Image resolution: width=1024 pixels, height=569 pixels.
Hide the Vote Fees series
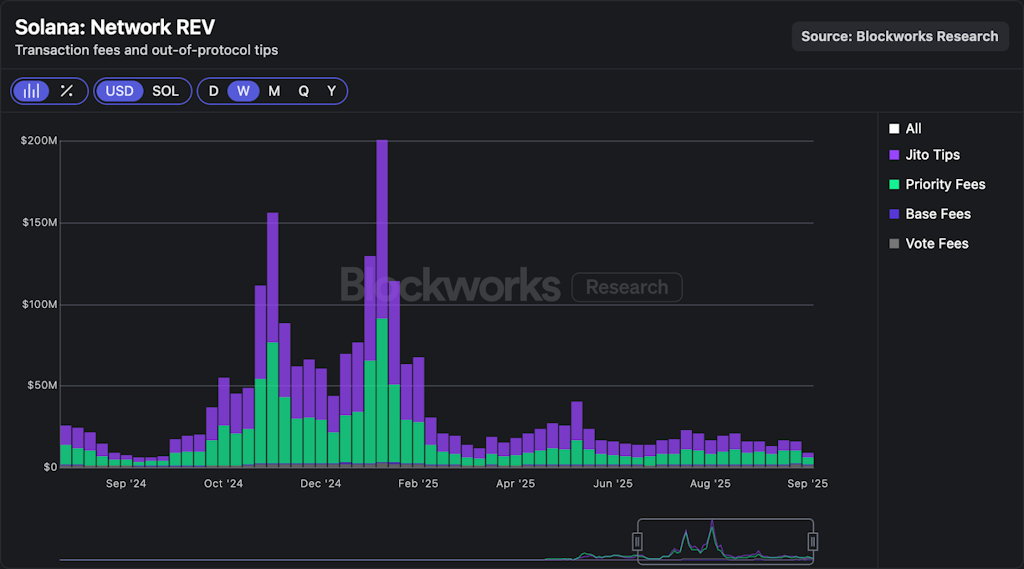point(894,244)
